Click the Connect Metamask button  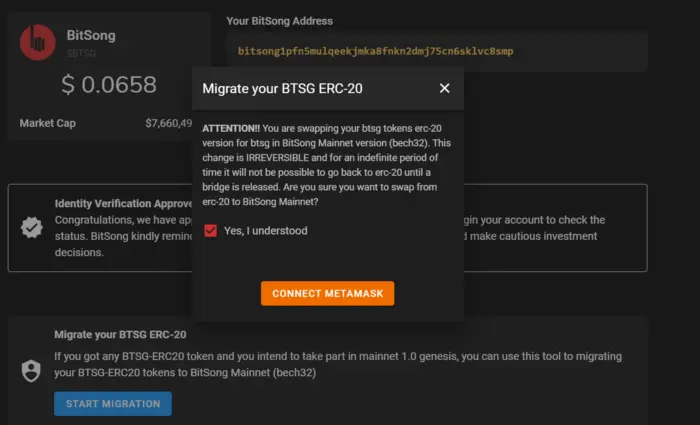(x=327, y=293)
